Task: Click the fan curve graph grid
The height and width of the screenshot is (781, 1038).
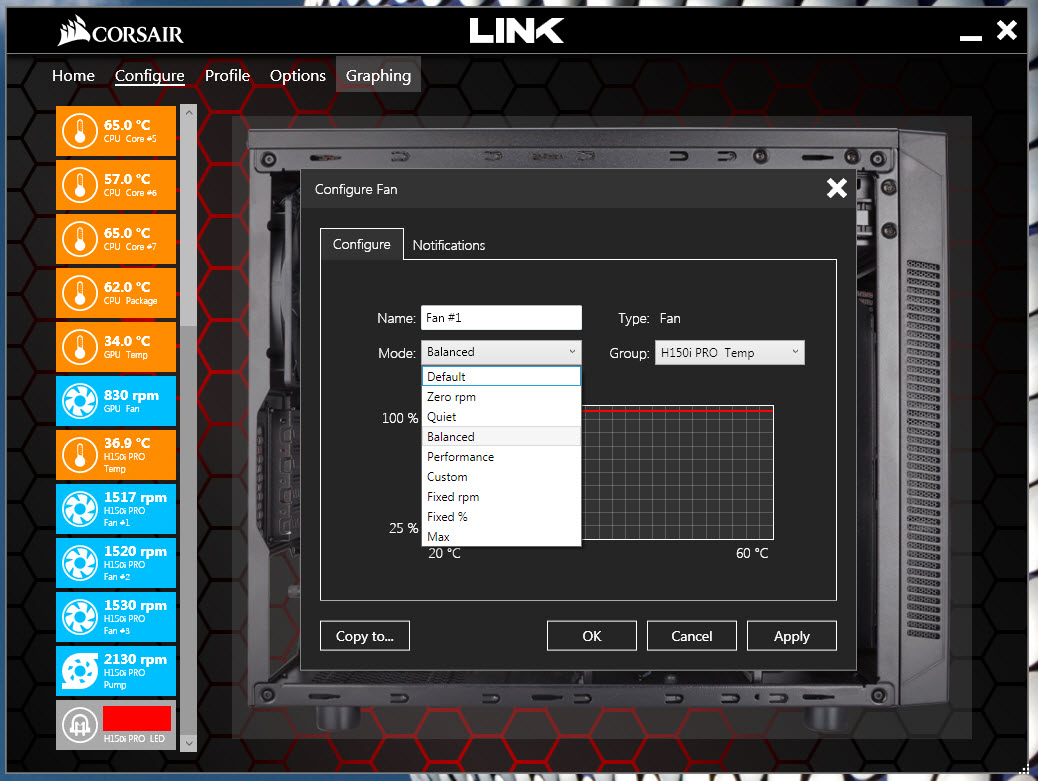Action: (677, 473)
